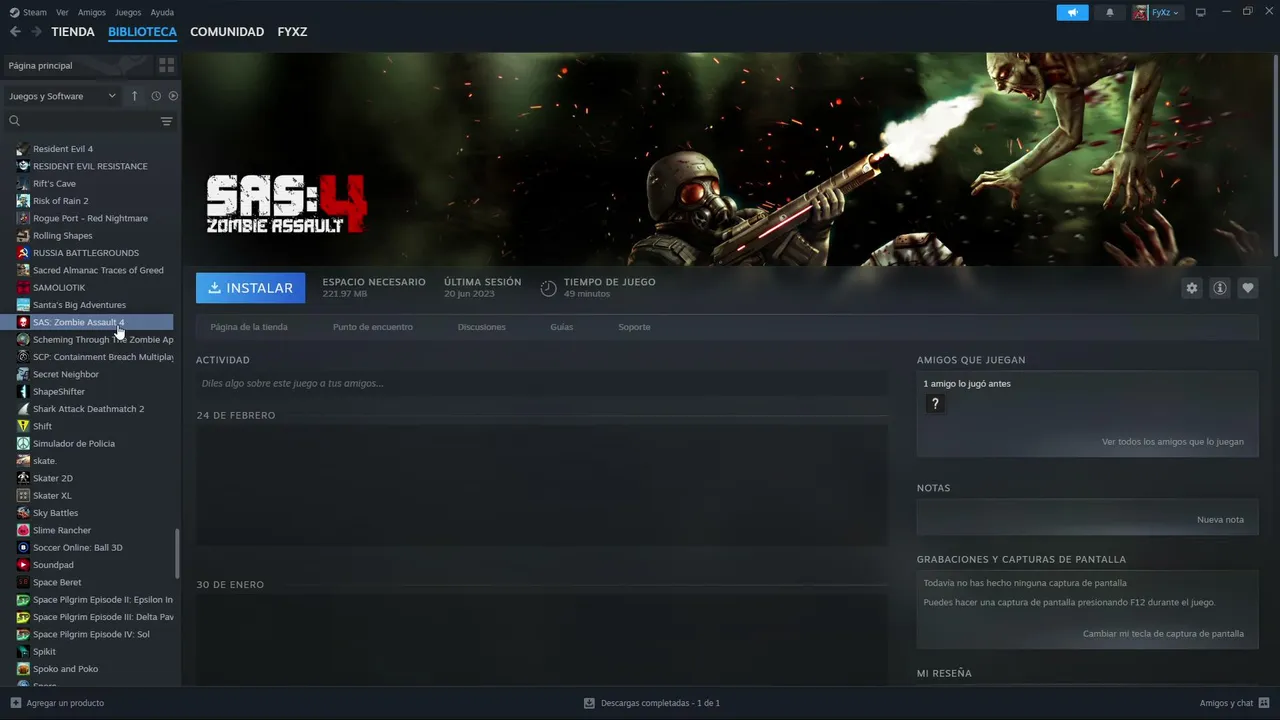Open the manage gear icon for this game
Viewport: 1280px width, 720px height.
[x=1191, y=288]
